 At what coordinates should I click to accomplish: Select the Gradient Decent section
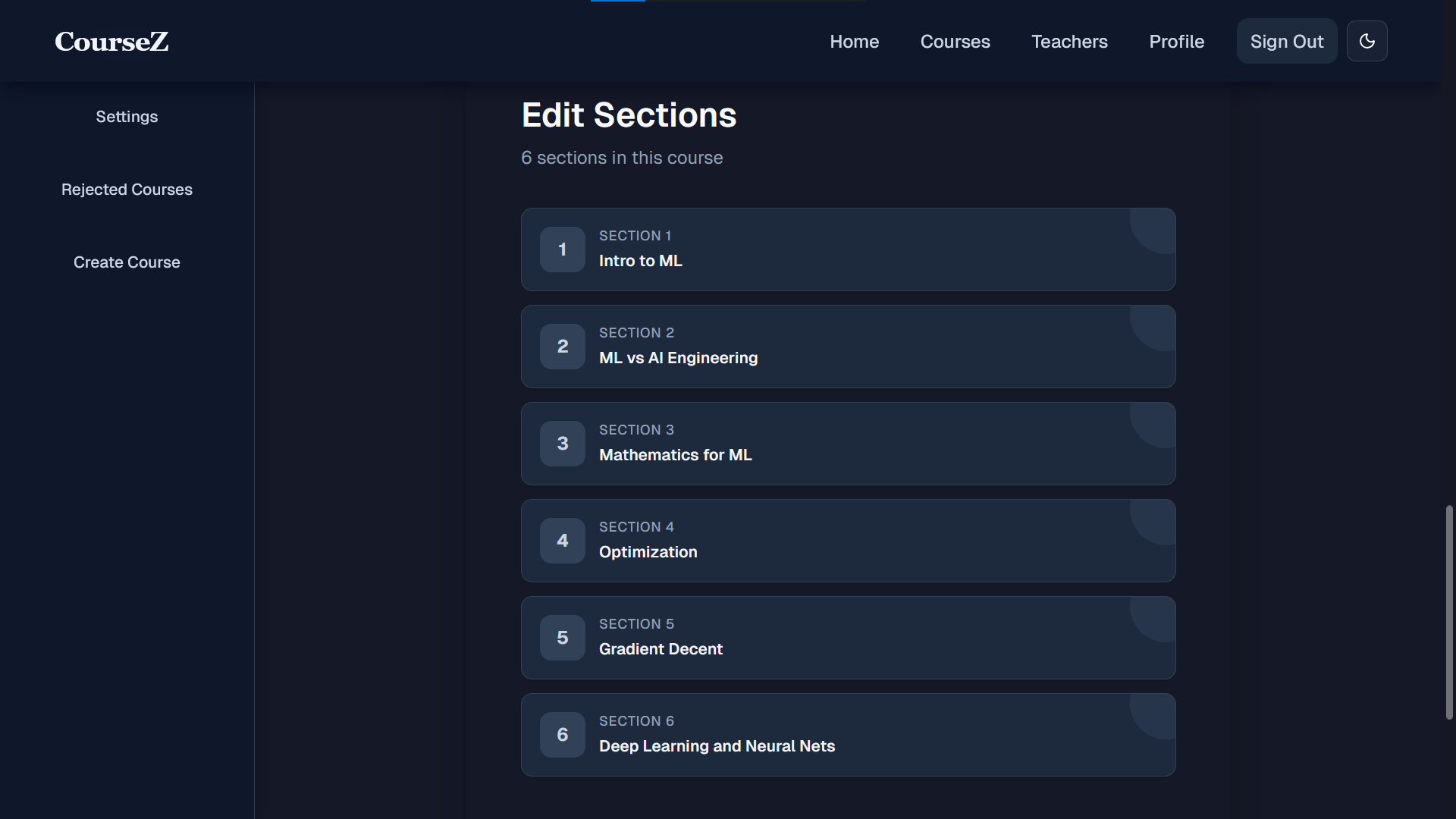tap(848, 638)
